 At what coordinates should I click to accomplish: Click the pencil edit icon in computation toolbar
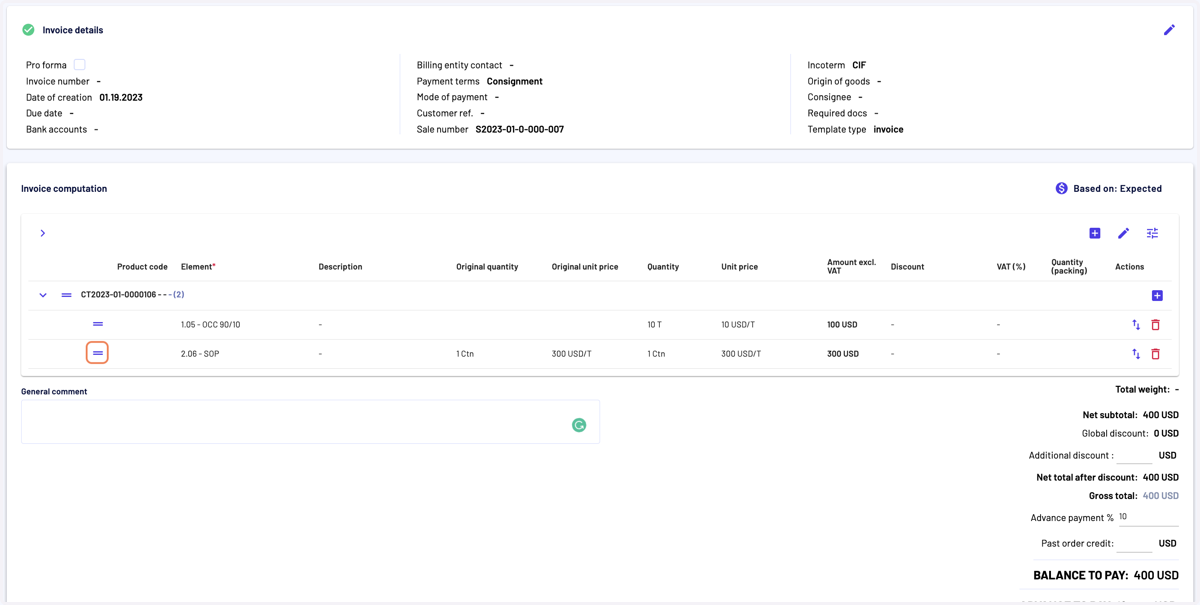[x=1123, y=233]
